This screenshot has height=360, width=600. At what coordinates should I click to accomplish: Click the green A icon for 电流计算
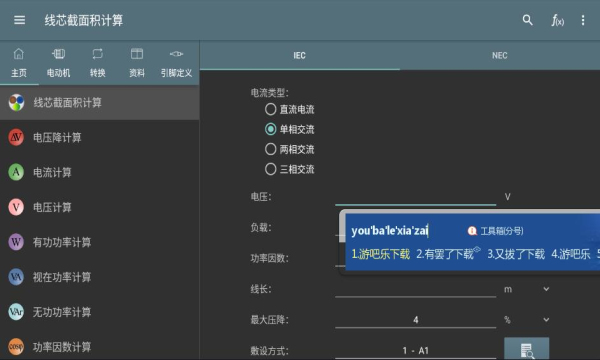point(16,172)
